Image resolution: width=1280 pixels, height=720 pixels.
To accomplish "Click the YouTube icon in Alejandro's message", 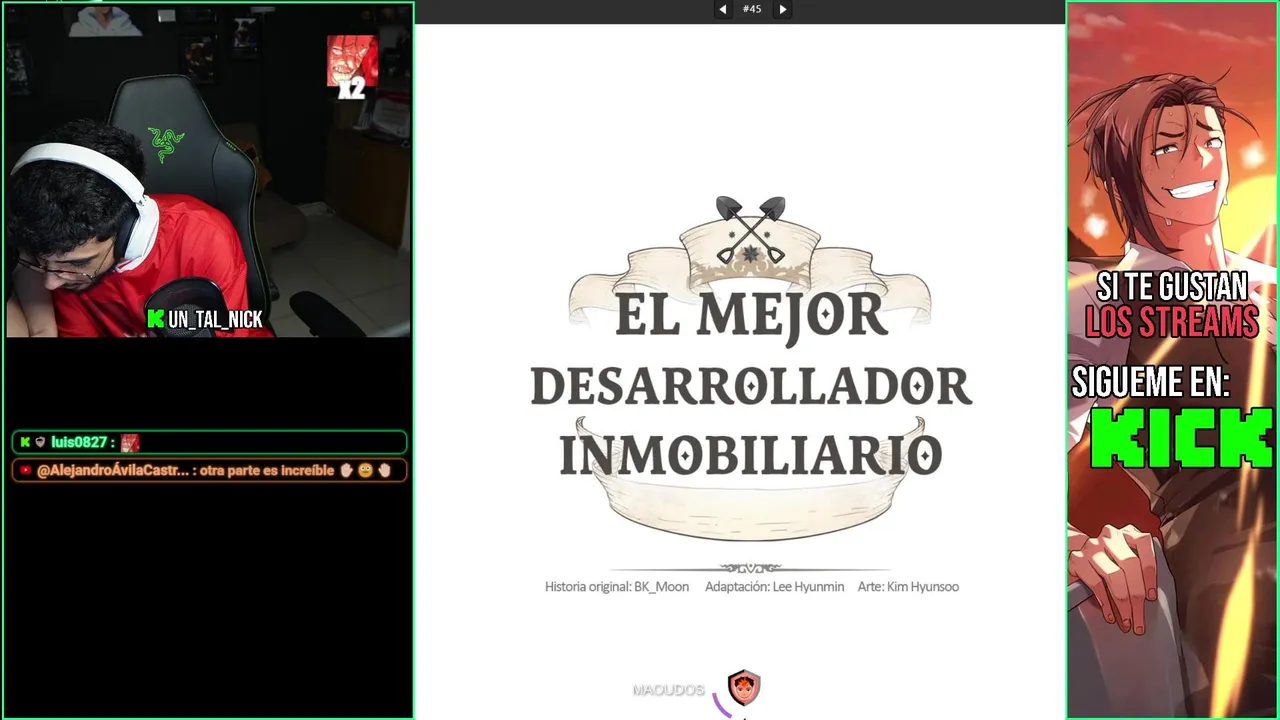I will coord(25,470).
